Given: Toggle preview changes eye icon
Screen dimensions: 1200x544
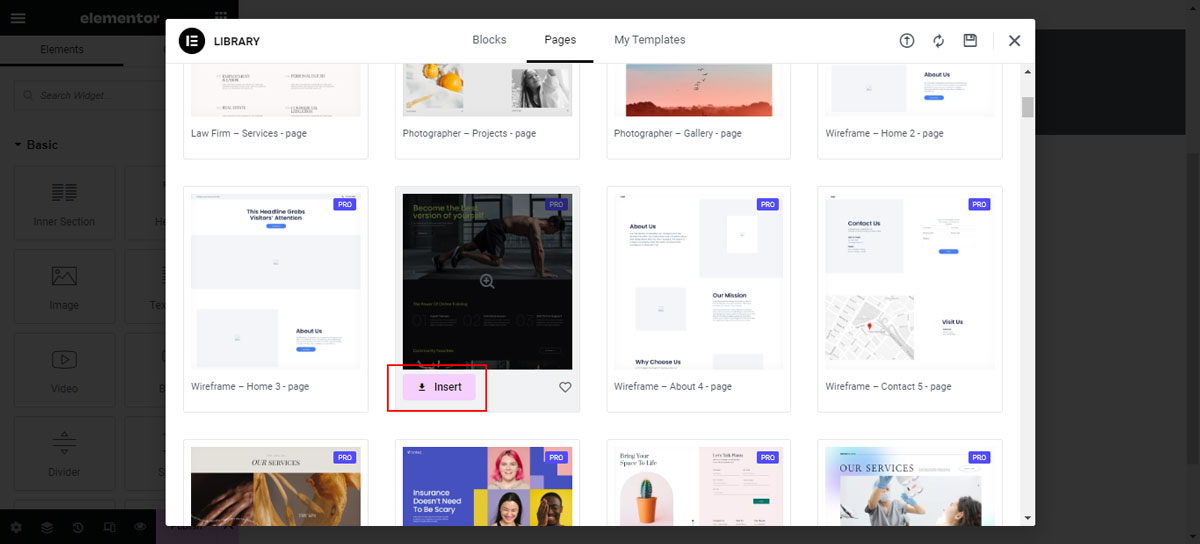Looking at the screenshot, I should tap(140, 527).
